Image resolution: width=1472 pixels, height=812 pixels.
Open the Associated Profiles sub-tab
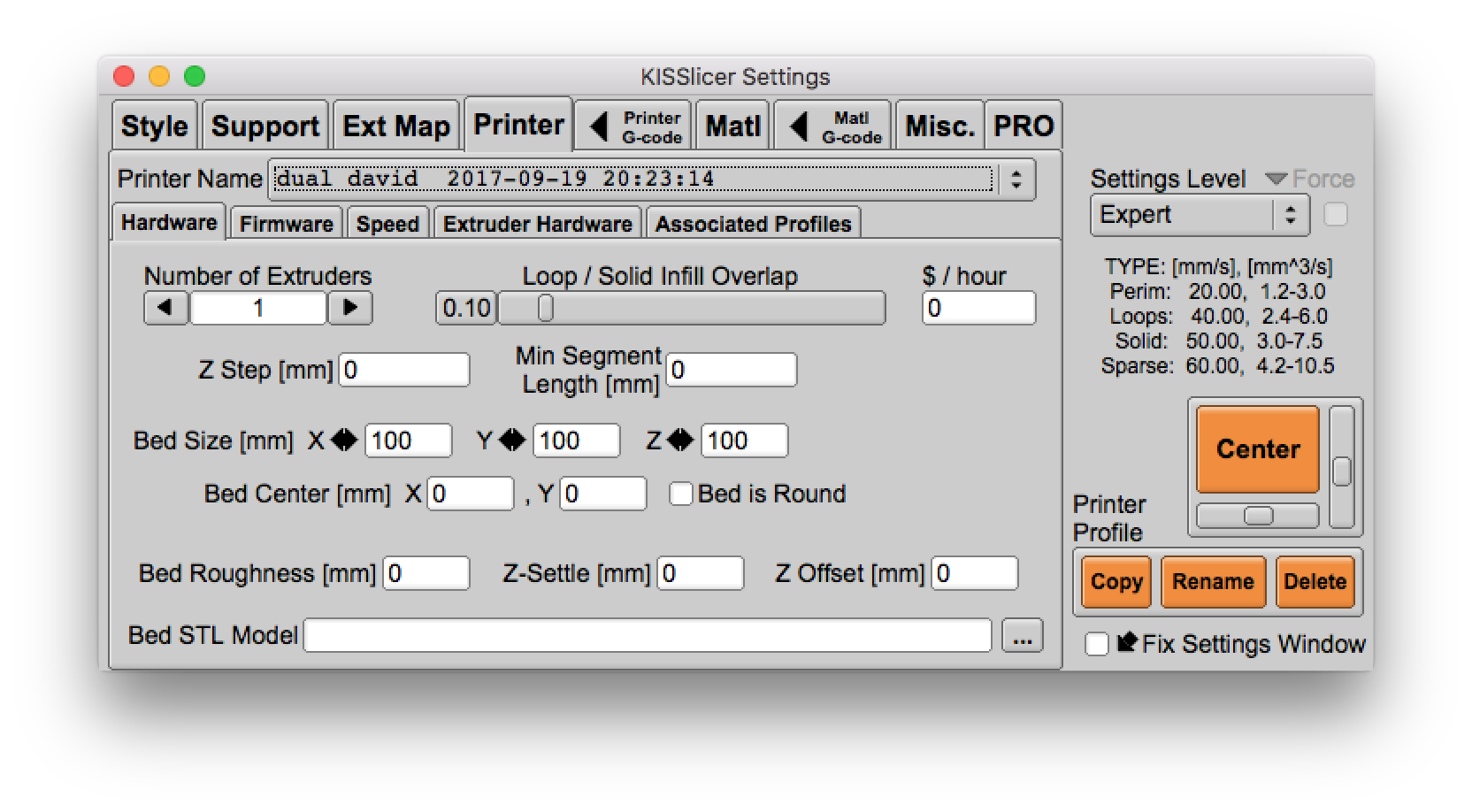(x=754, y=224)
